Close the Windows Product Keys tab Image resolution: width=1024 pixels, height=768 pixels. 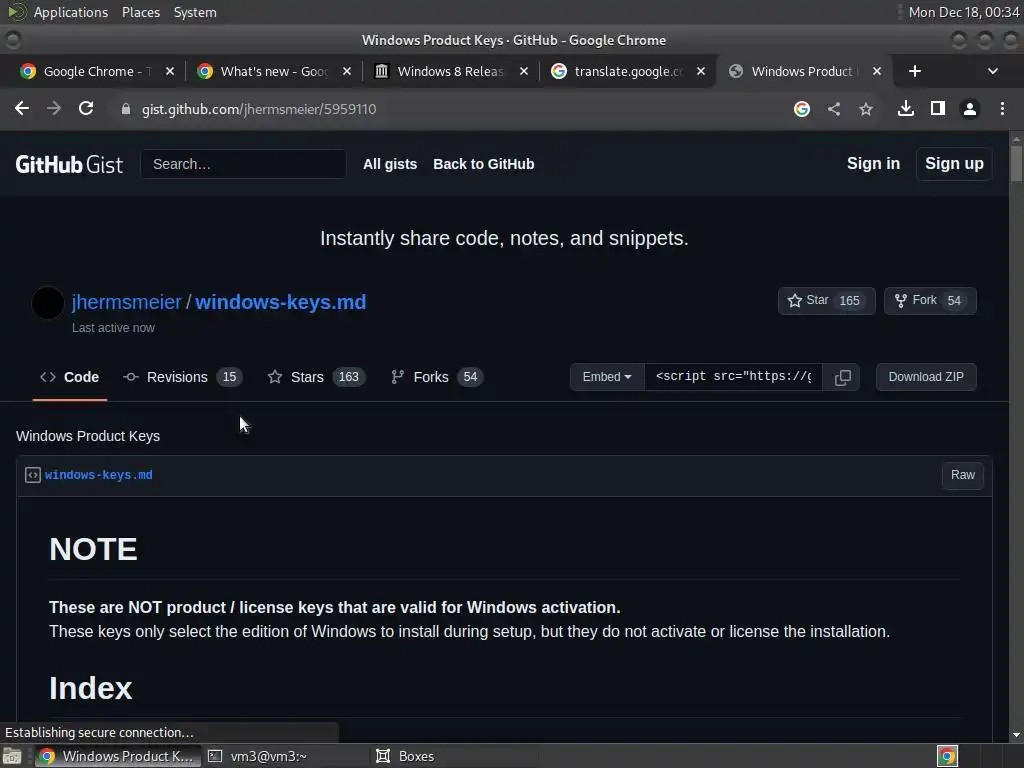click(877, 71)
